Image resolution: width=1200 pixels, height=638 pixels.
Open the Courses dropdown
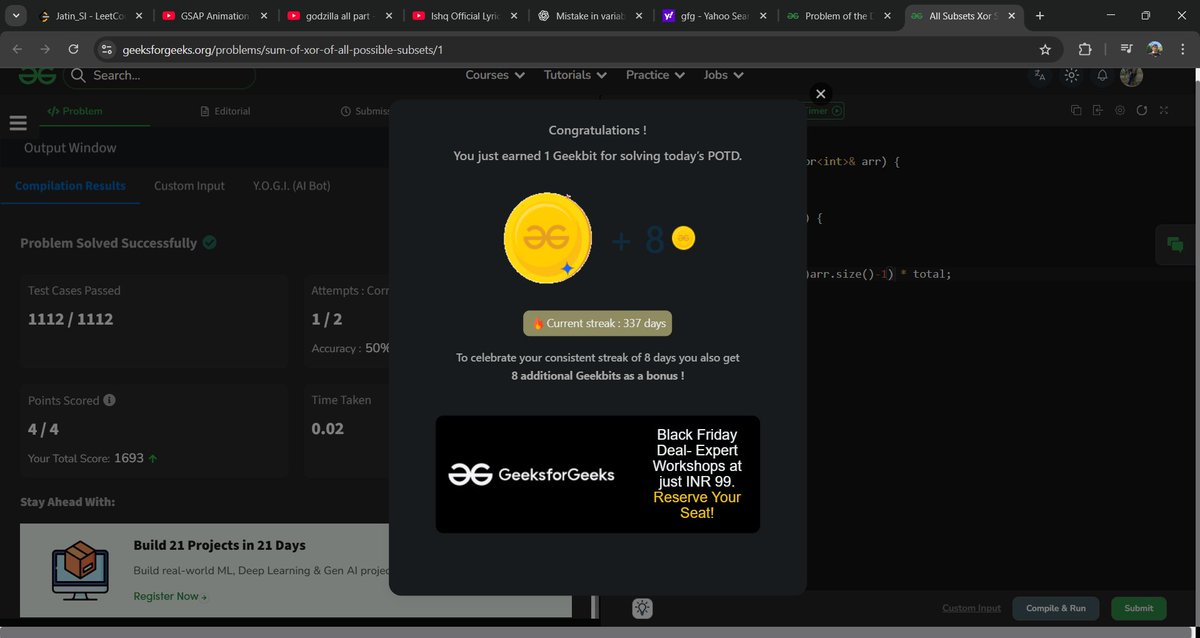click(x=494, y=75)
